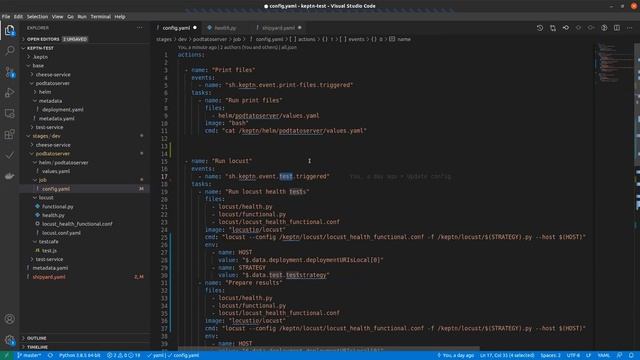Viewport: 640px width, 360px height.
Task: Click the split editor right icon
Action: 617,28
